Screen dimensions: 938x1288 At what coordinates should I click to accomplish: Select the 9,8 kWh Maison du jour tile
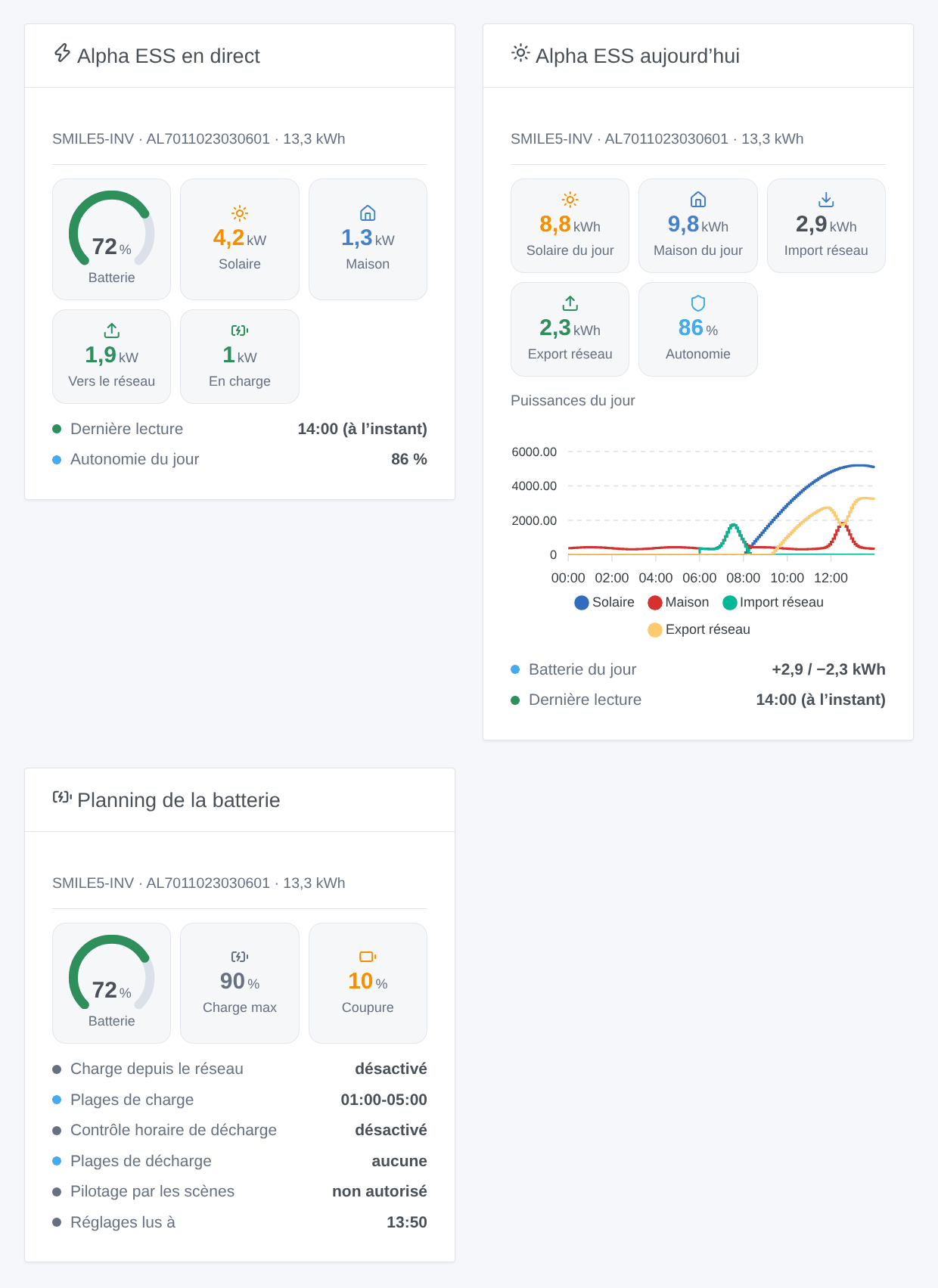[698, 225]
